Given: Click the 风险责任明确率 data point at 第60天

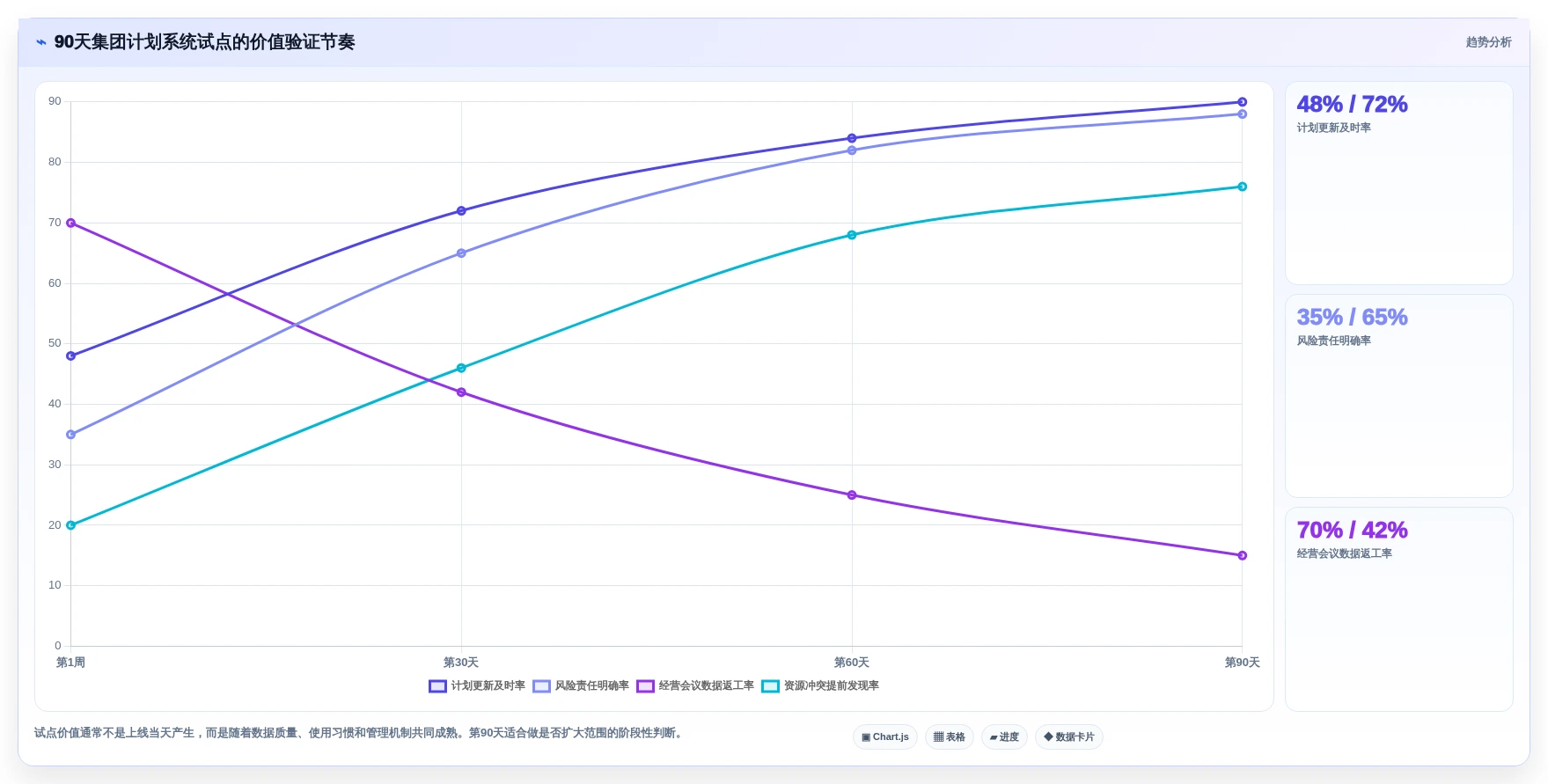Looking at the screenshot, I should click(852, 150).
